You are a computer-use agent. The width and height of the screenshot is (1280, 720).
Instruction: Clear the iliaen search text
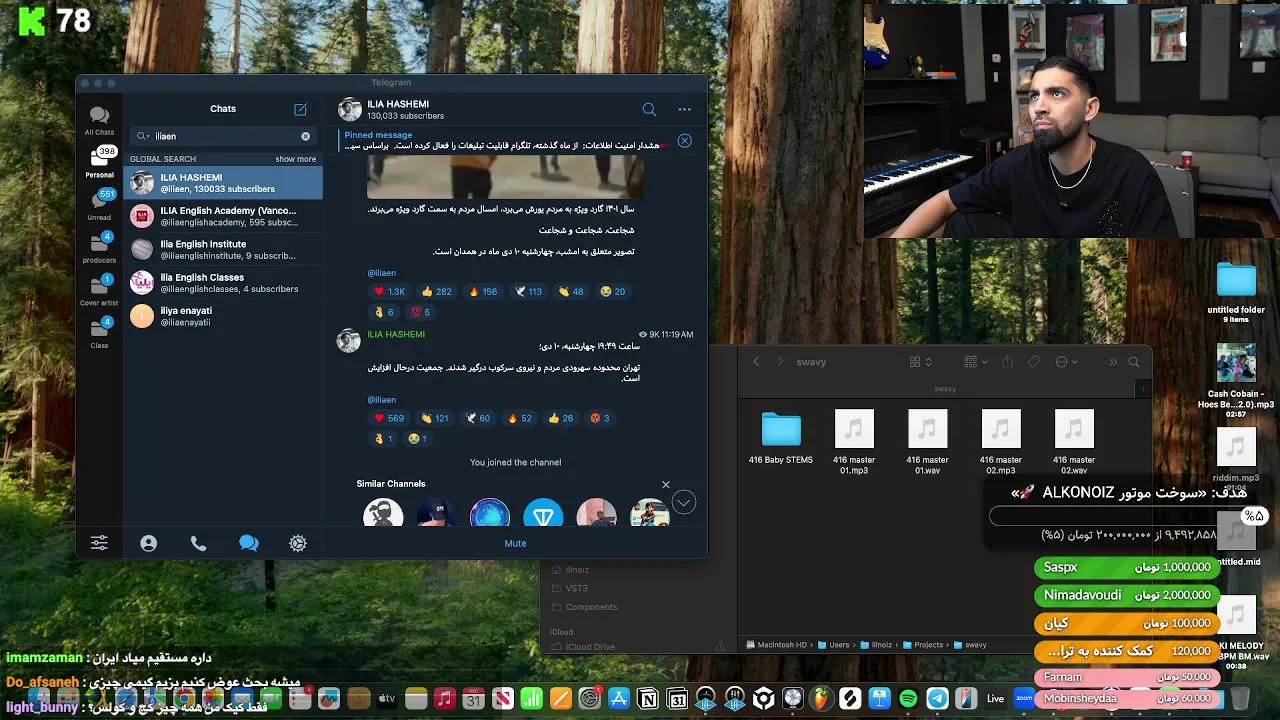[x=305, y=136]
